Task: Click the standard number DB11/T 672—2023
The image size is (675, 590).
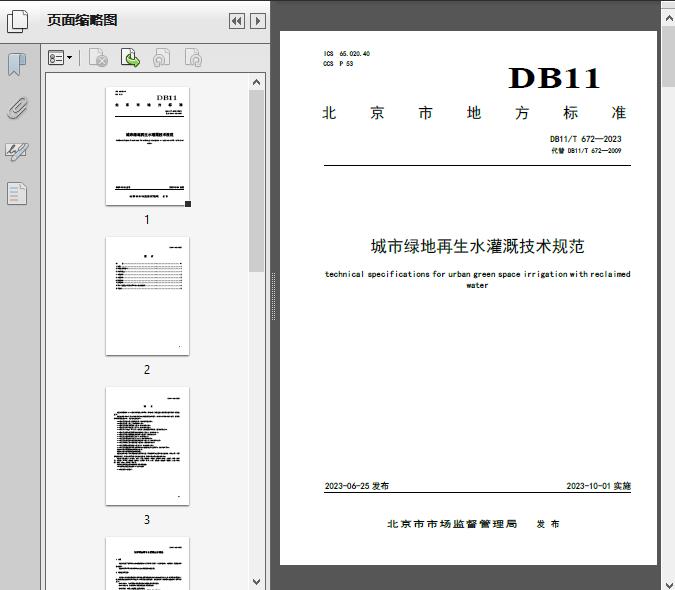Action: coord(585,139)
